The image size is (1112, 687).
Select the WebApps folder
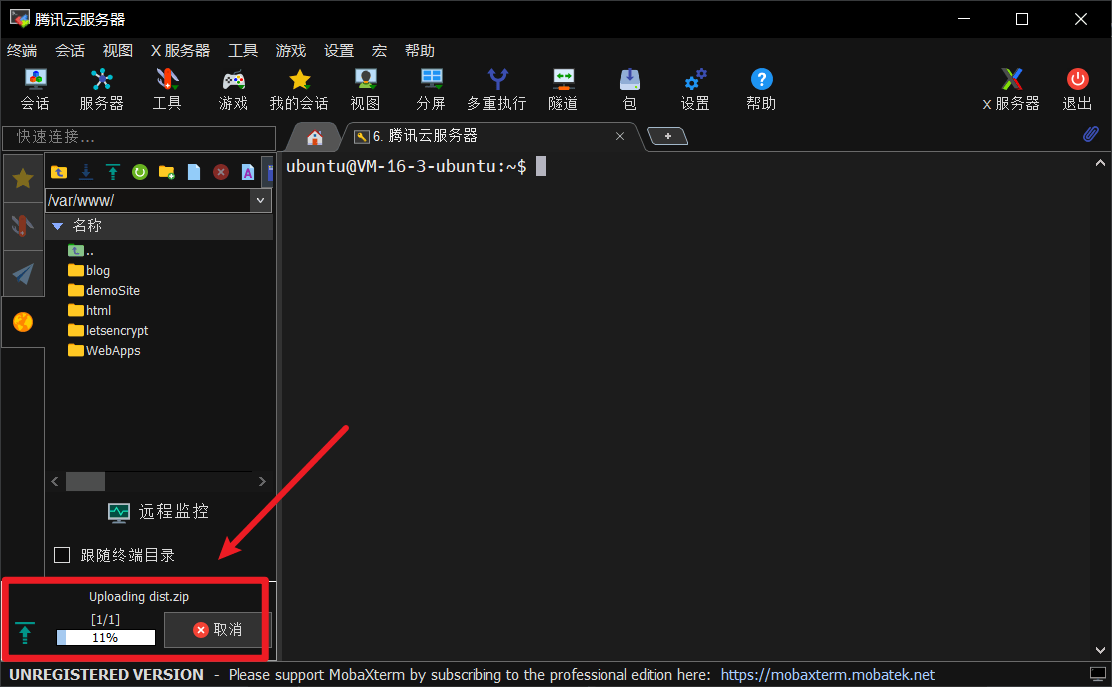pyautogui.click(x=104, y=350)
